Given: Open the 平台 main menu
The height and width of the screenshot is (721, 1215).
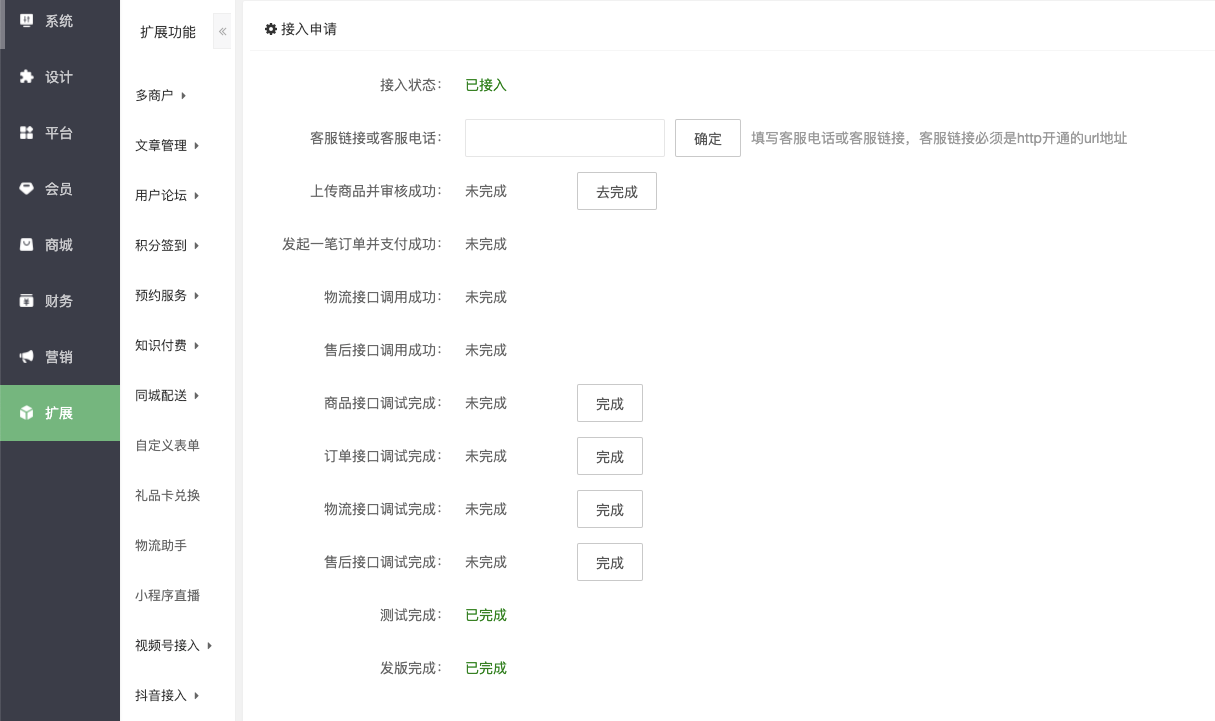Looking at the screenshot, I should (x=60, y=133).
